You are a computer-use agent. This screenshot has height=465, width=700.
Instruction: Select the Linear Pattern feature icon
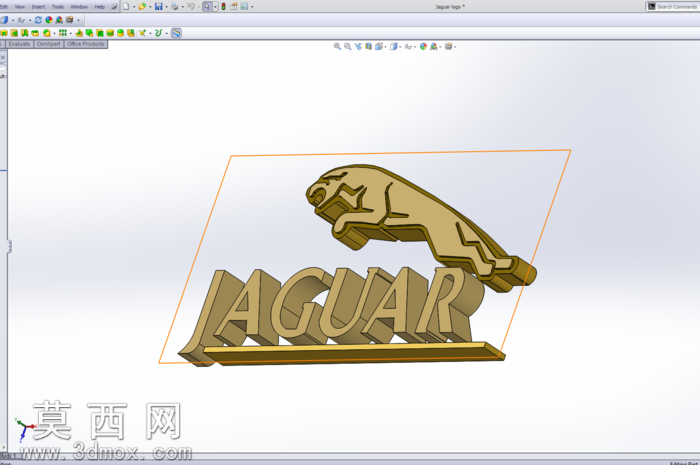(x=63, y=33)
